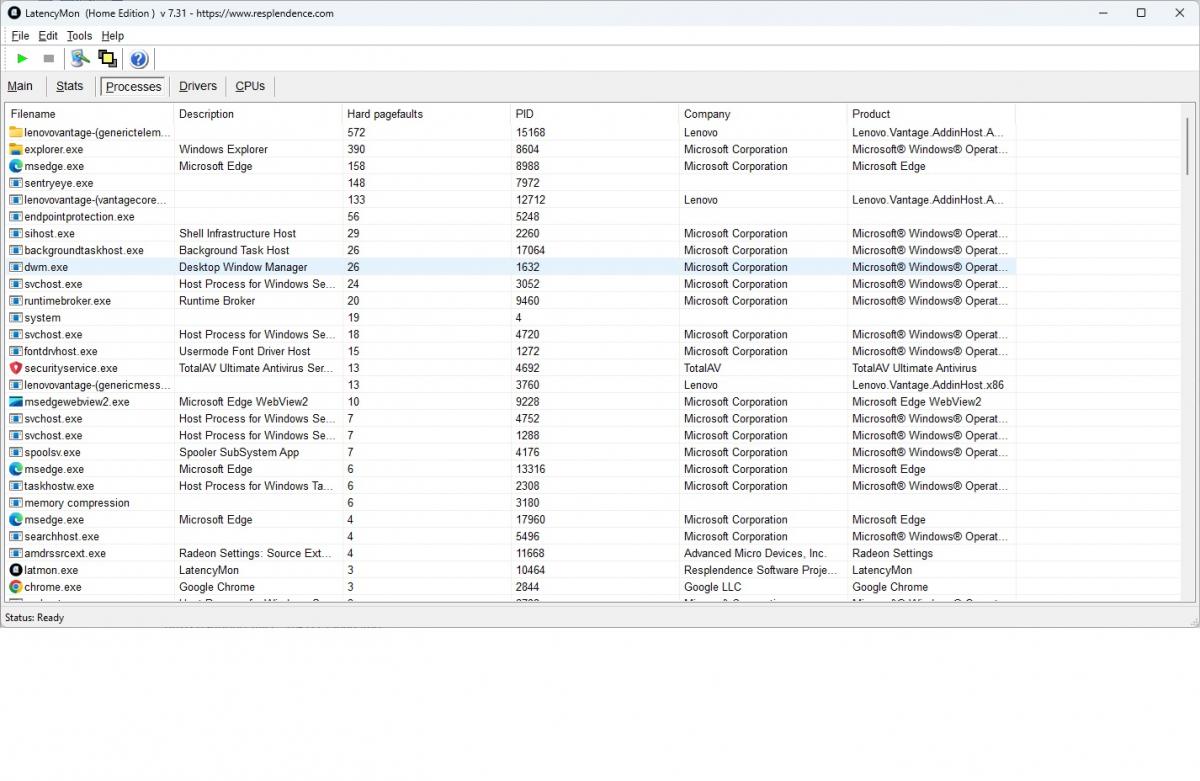Click the latmon.exe row icon
1200x781 pixels.
click(x=16, y=570)
